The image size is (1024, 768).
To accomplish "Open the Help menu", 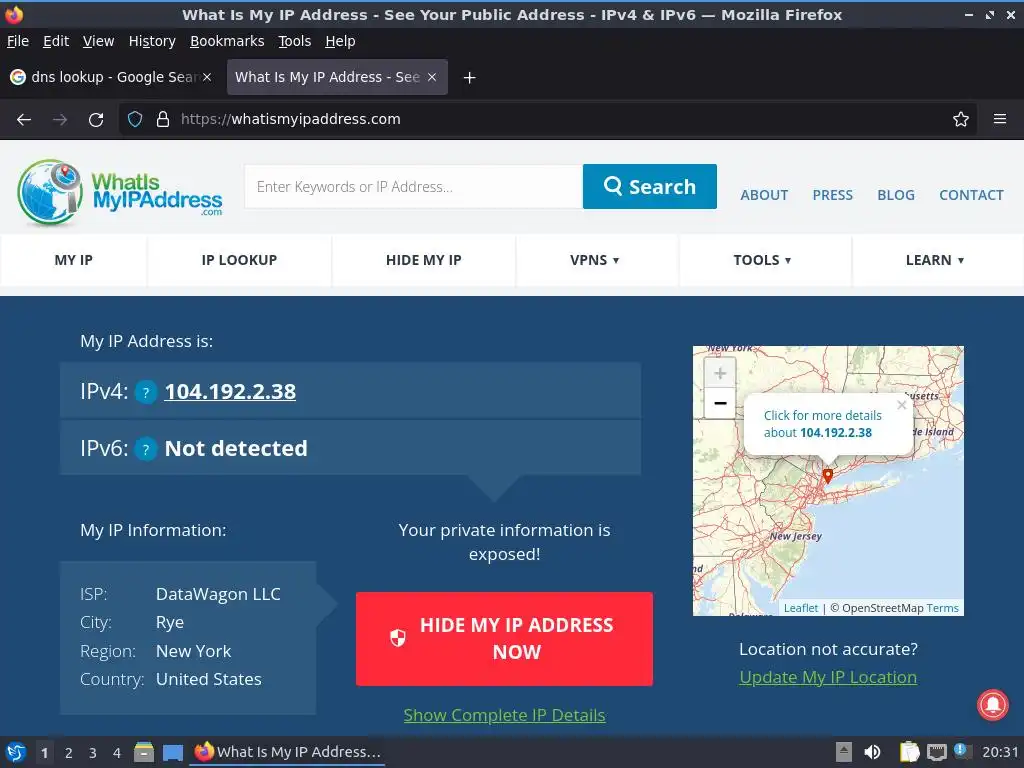I will (x=340, y=41).
